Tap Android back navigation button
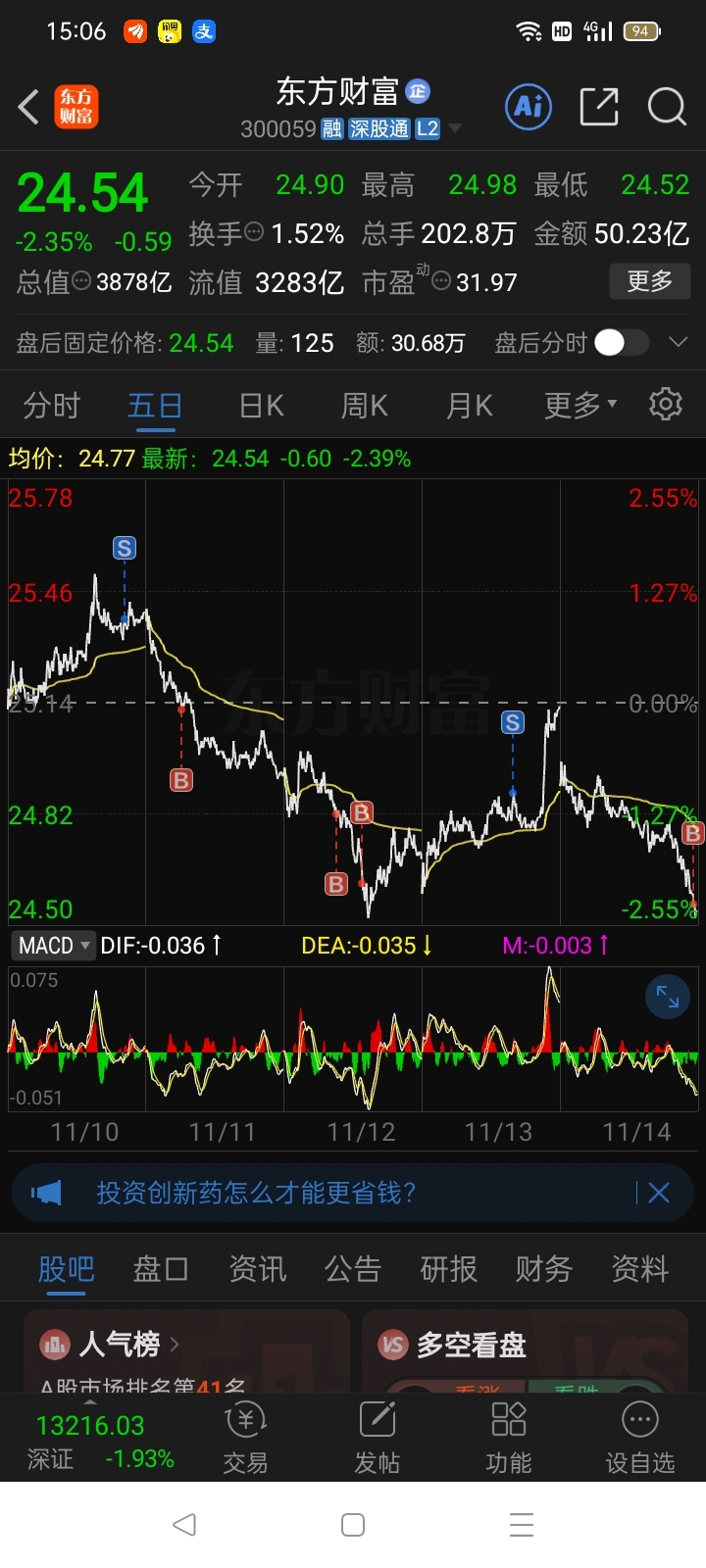 pos(183,1524)
